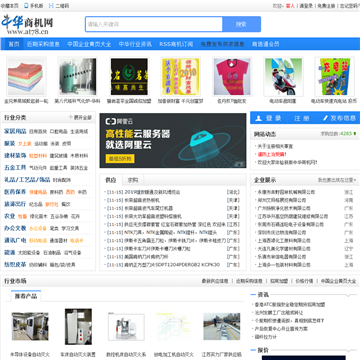360x360 pixels.
Task: Click 收藏本页 at top left
Action: 10,6
